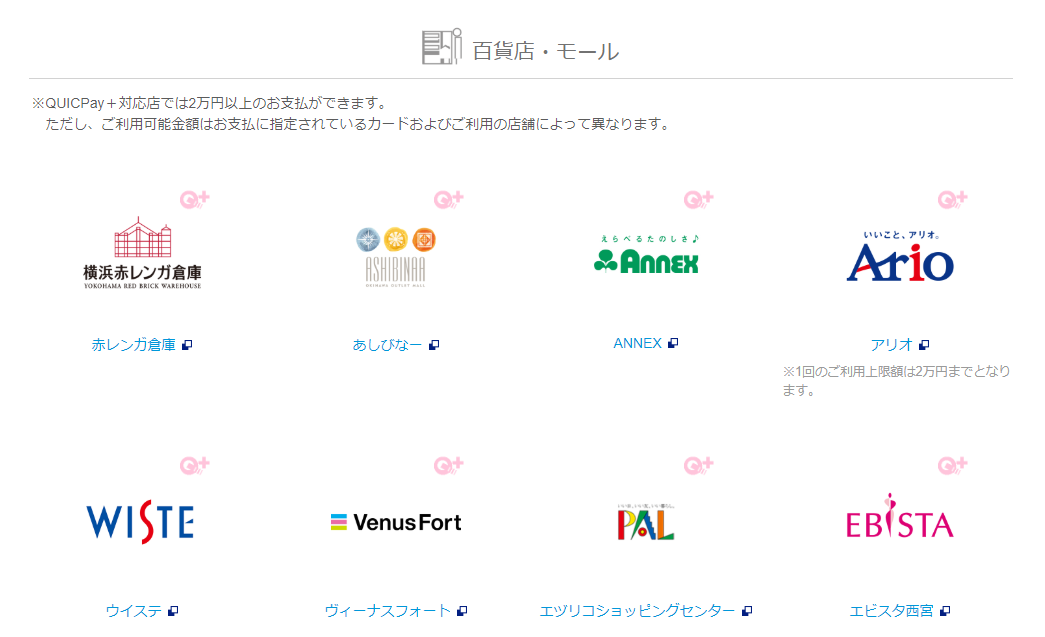Open the 赤レンガ倉庫 link
Screen dimensions: 1045x637
[x=133, y=345]
